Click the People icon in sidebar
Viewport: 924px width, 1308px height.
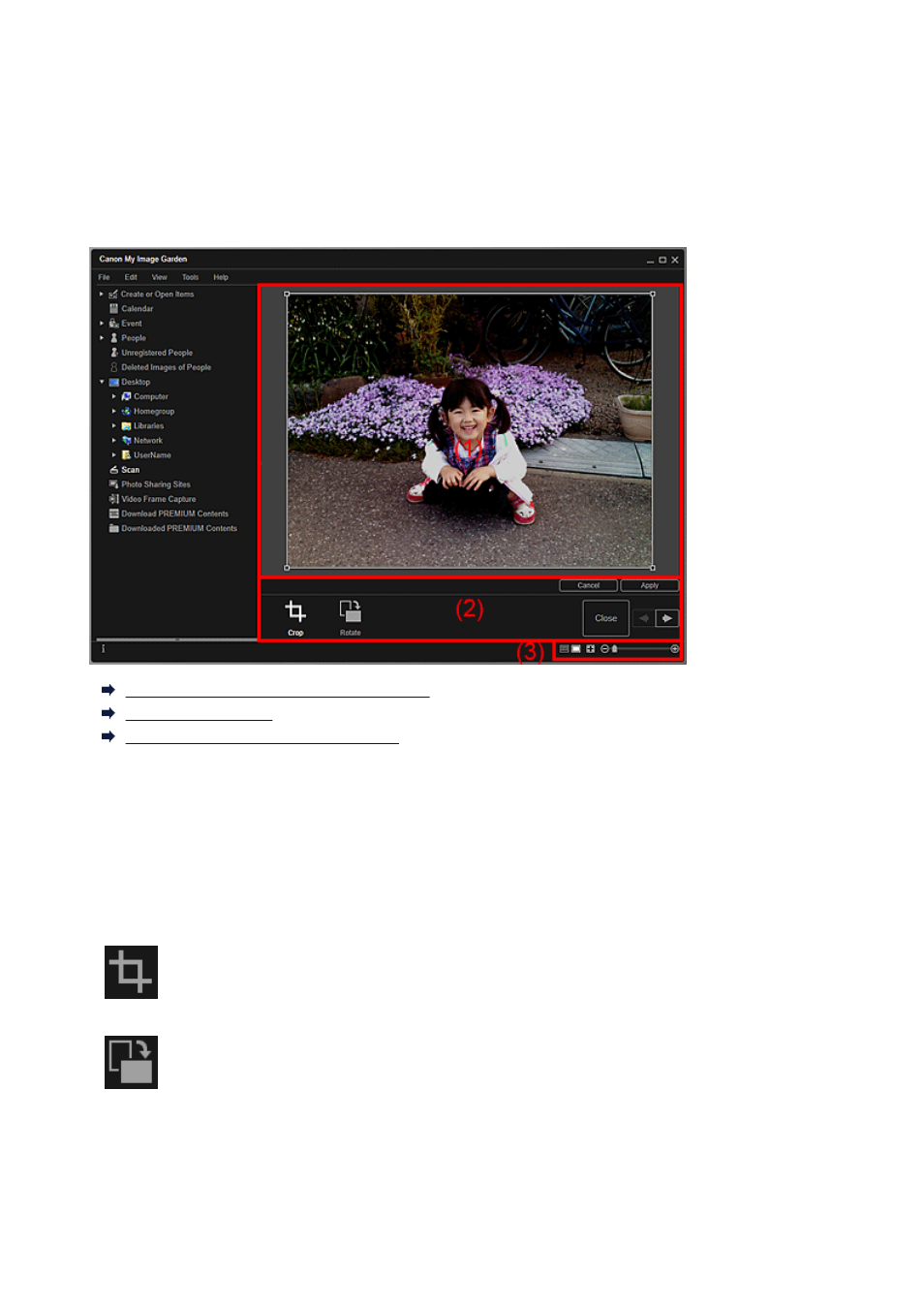pos(113,338)
